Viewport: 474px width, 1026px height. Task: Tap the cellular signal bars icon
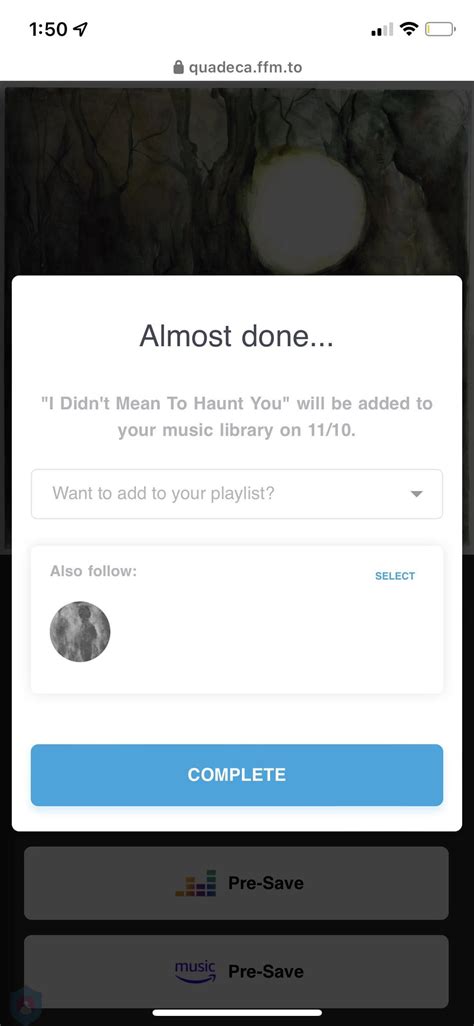point(382,29)
